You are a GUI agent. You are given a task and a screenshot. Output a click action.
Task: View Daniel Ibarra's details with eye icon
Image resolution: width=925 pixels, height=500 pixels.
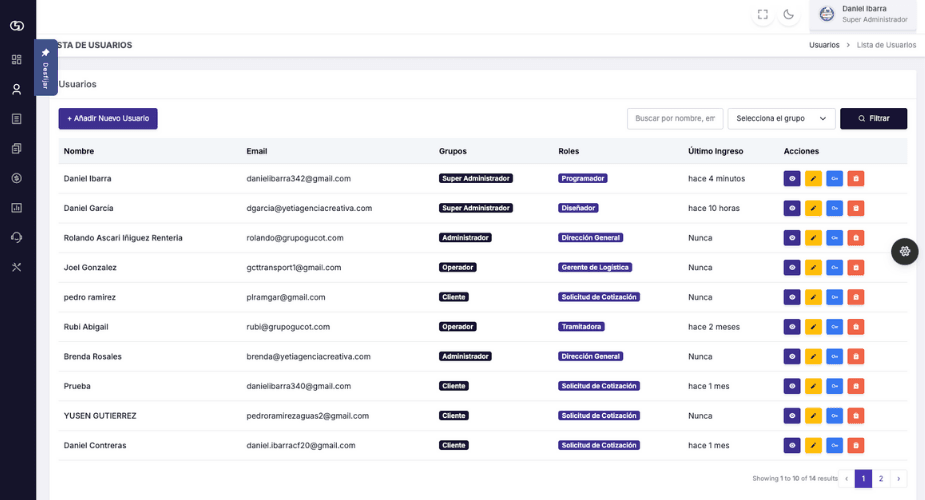click(792, 179)
